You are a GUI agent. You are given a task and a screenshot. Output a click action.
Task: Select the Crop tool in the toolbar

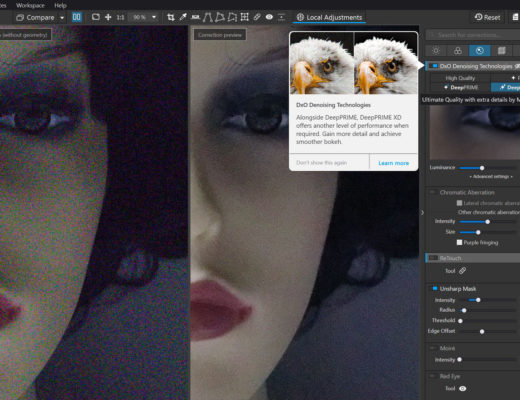[x=171, y=17]
